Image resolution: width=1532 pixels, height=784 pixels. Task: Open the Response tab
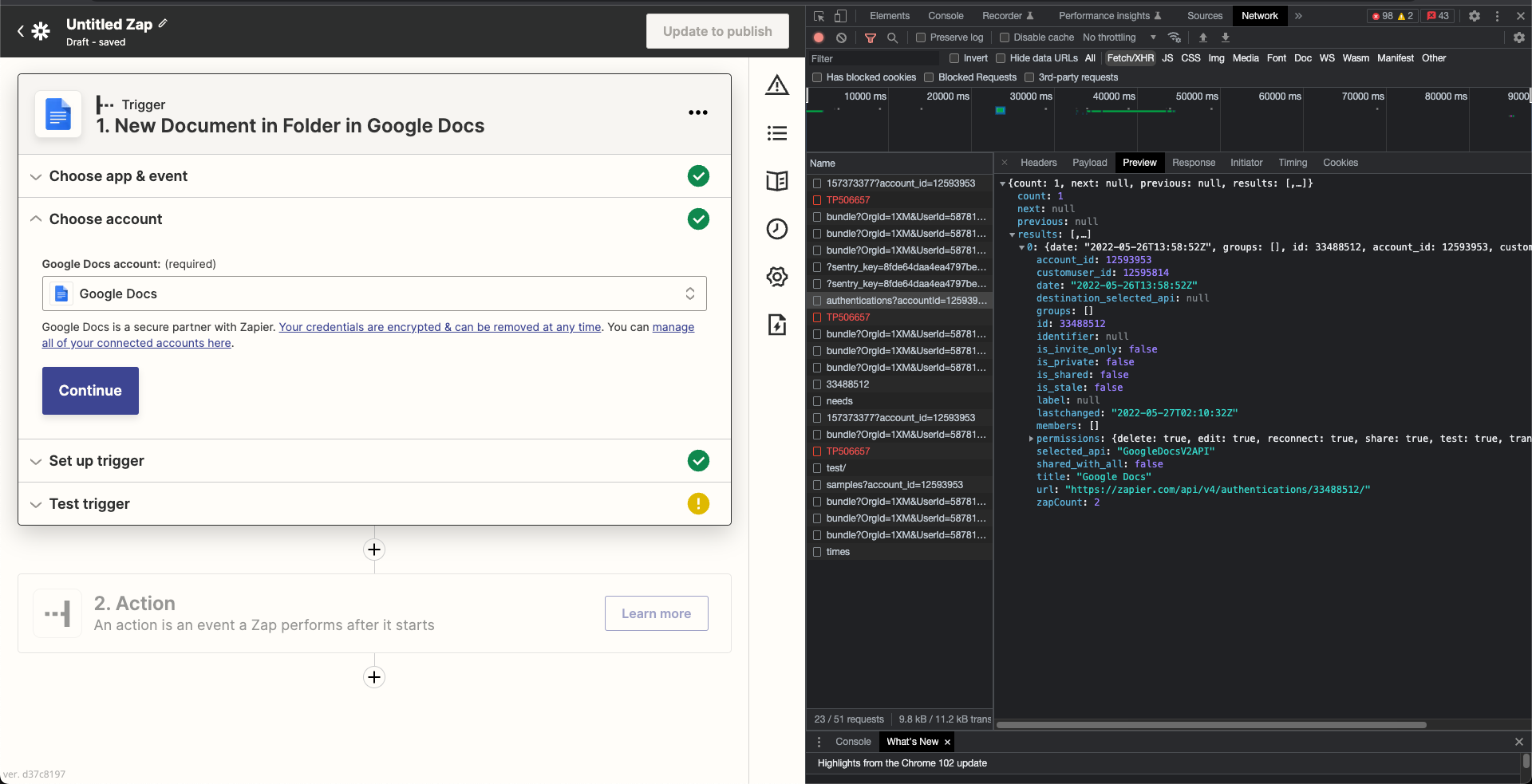(1194, 163)
